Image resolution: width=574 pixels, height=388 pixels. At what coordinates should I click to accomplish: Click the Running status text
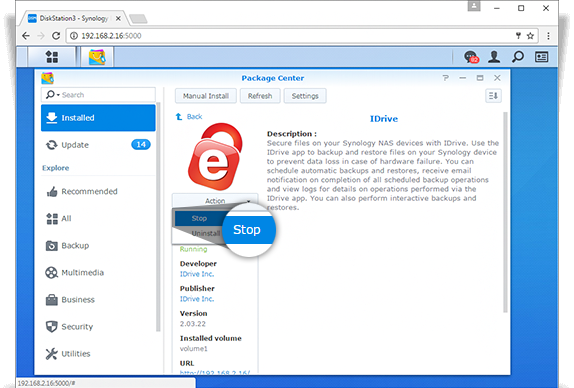[193, 249]
